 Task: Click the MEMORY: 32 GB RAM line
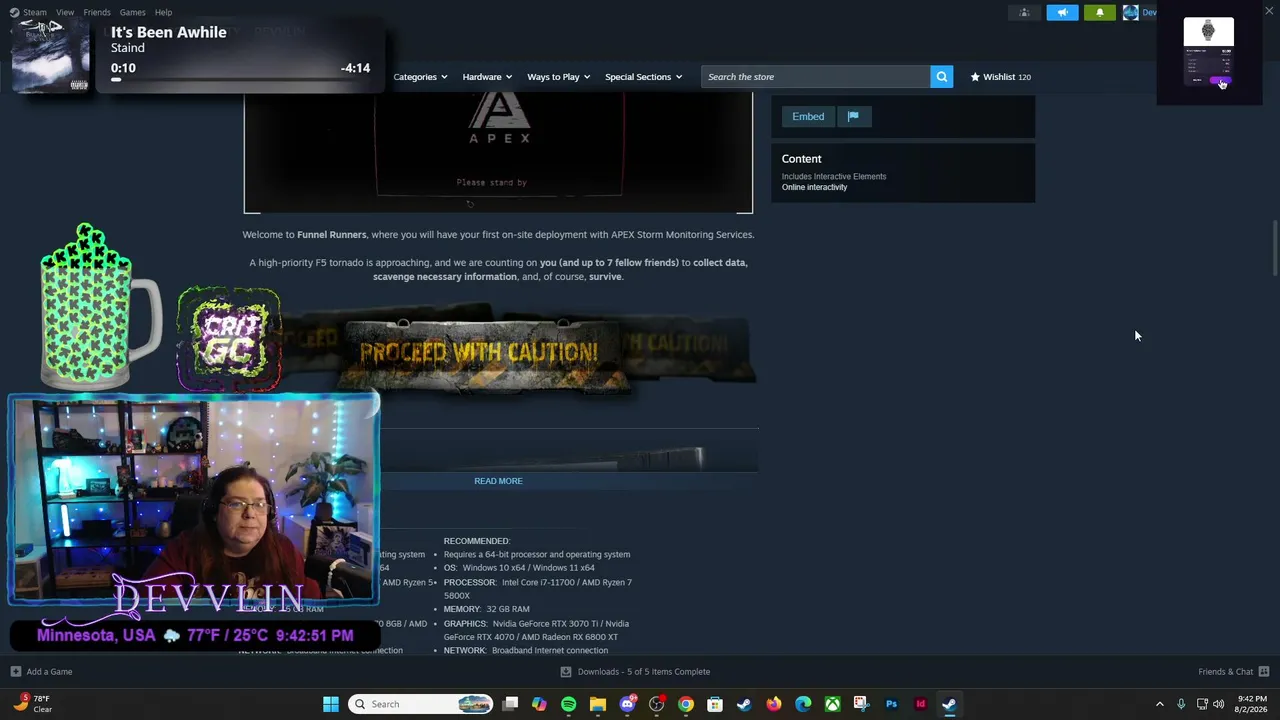click(x=487, y=609)
